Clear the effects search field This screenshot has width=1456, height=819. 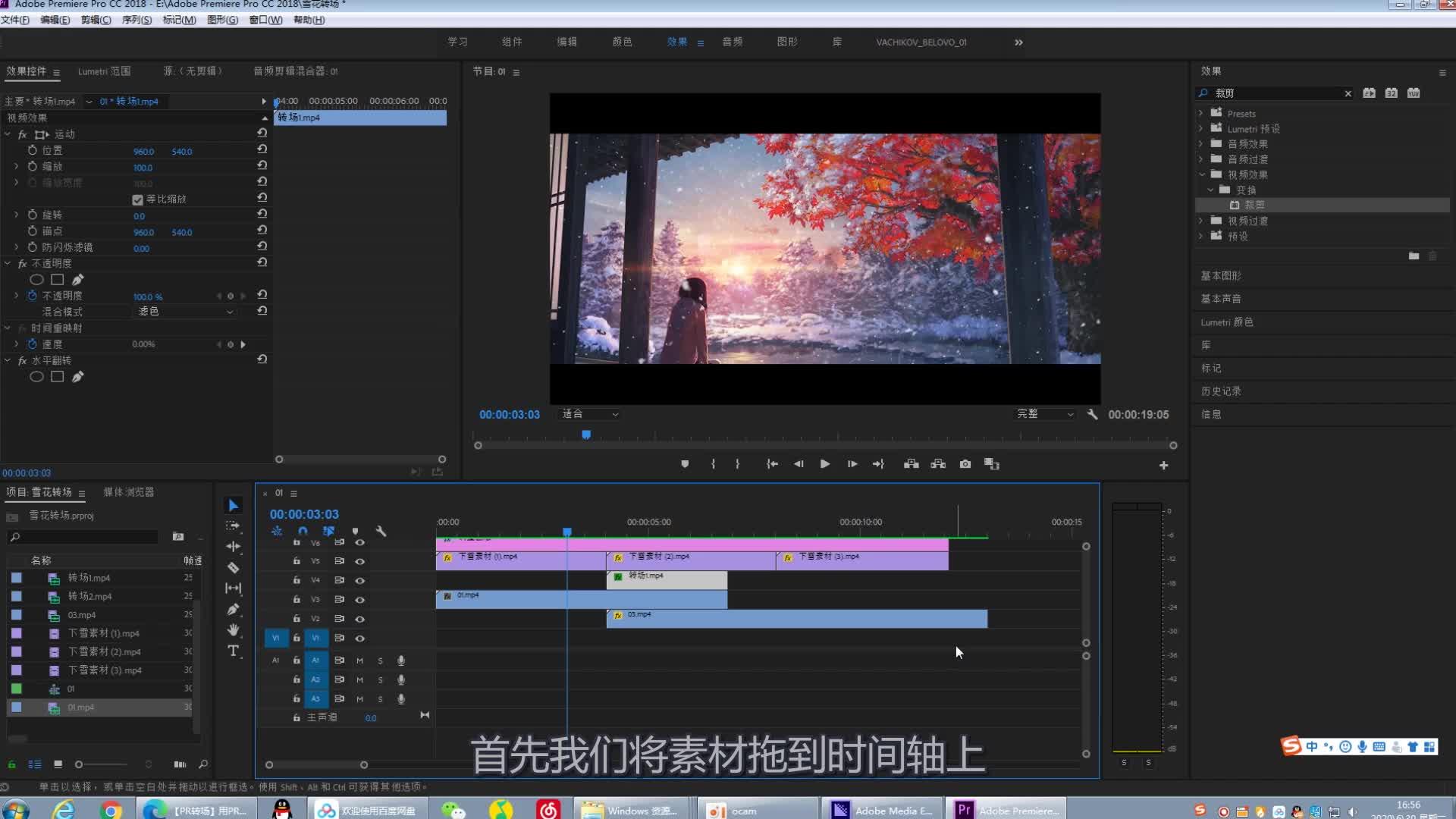1348,93
